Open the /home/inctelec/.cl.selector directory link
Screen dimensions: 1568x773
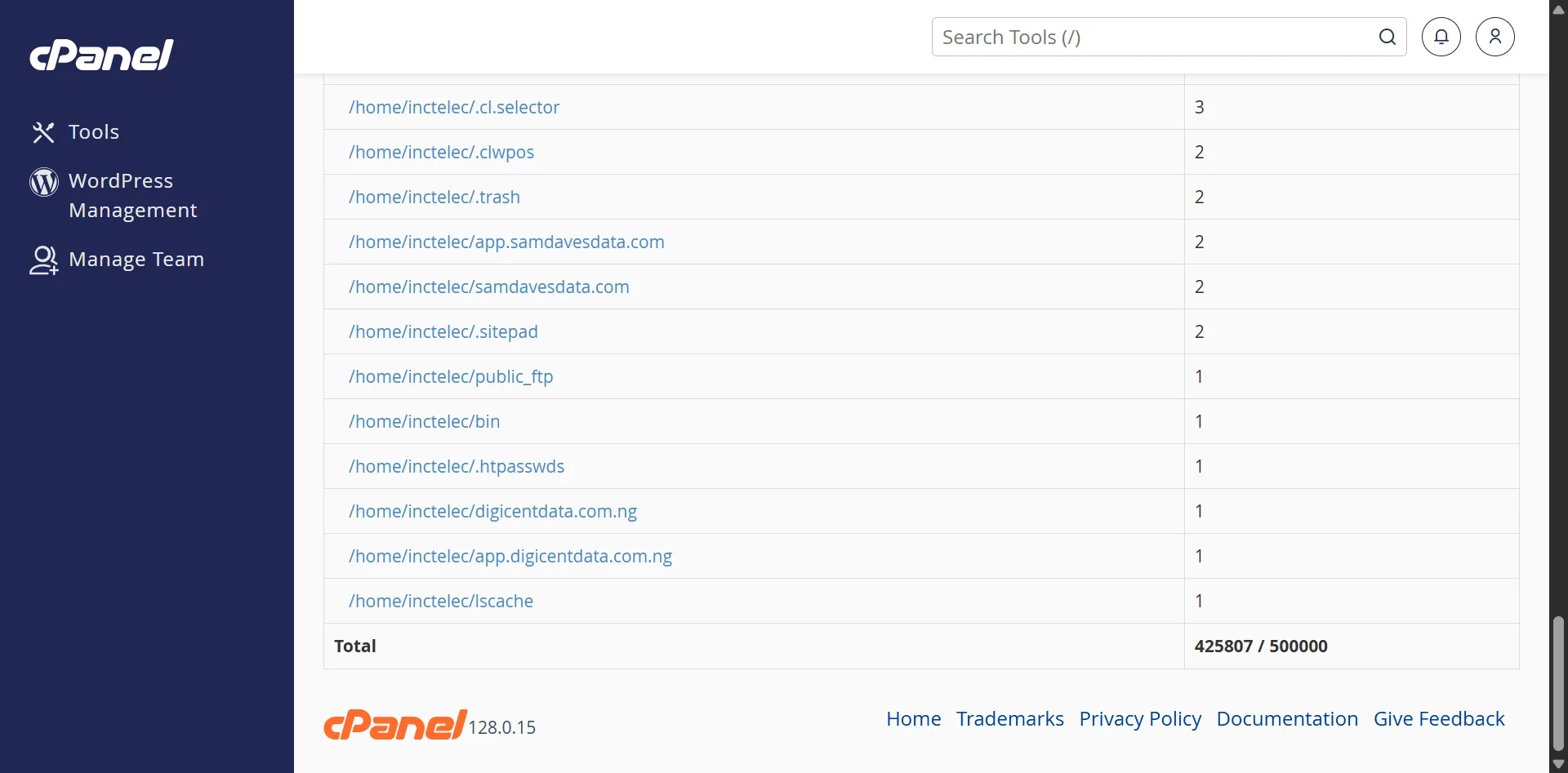point(454,107)
